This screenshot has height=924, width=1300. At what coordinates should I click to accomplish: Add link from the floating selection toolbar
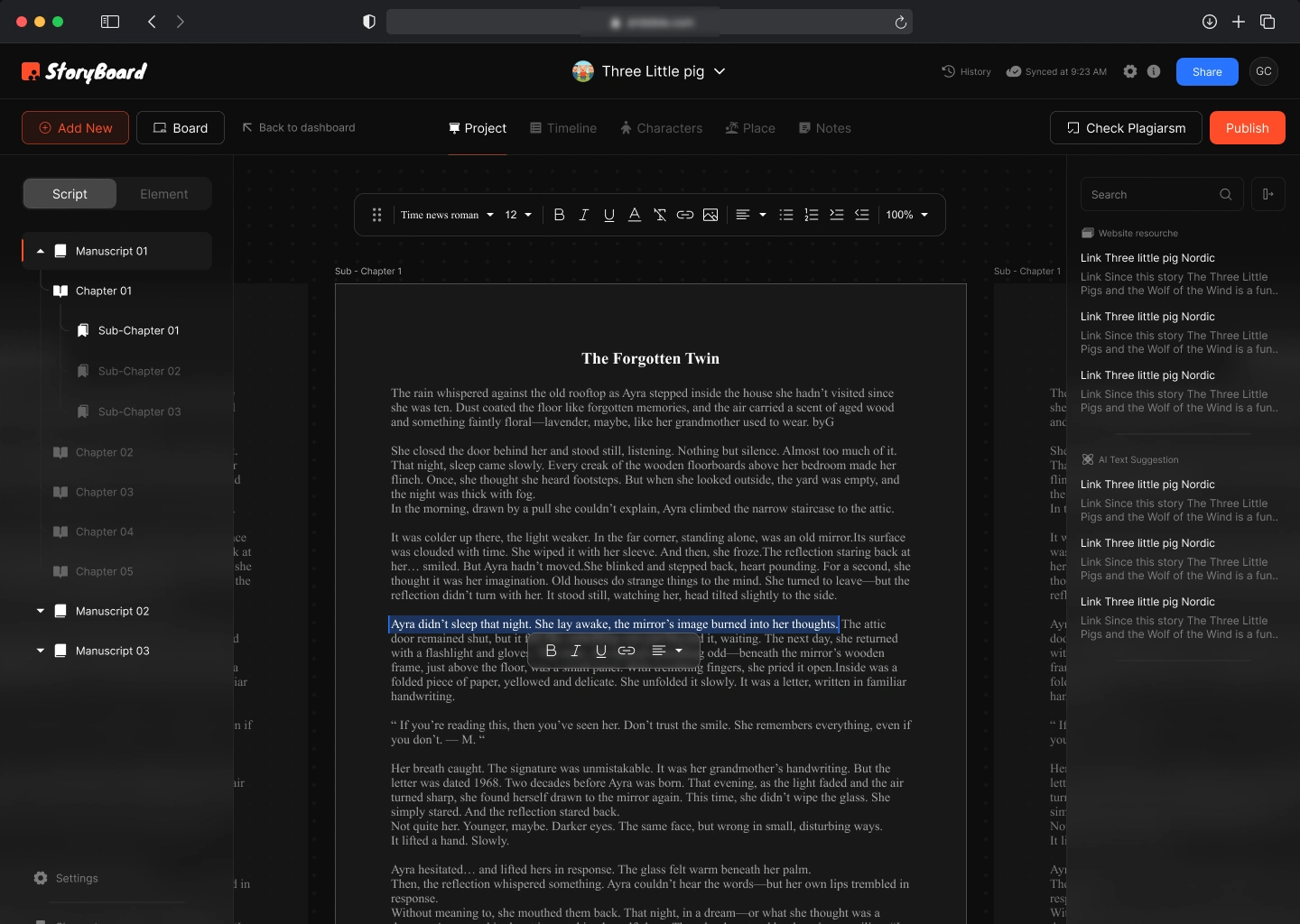pyautogui.click(x=627, y=651)
